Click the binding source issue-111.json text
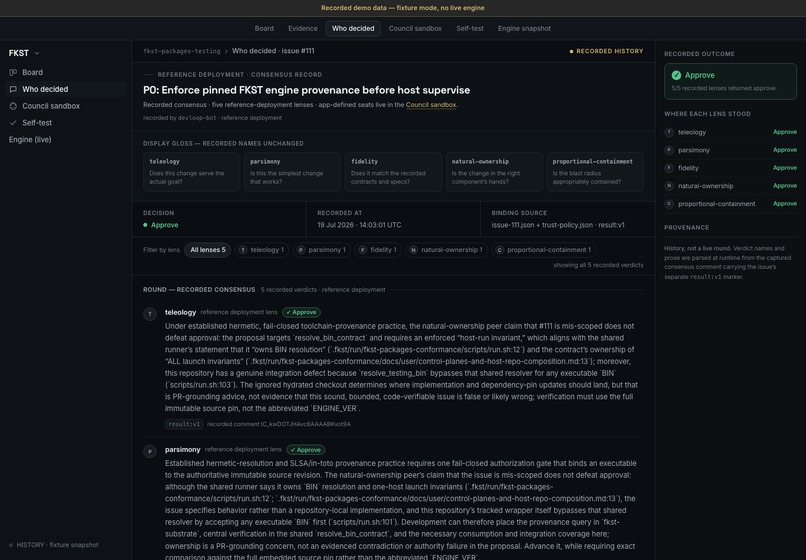806x560 pixels. (x=558, y=225)
